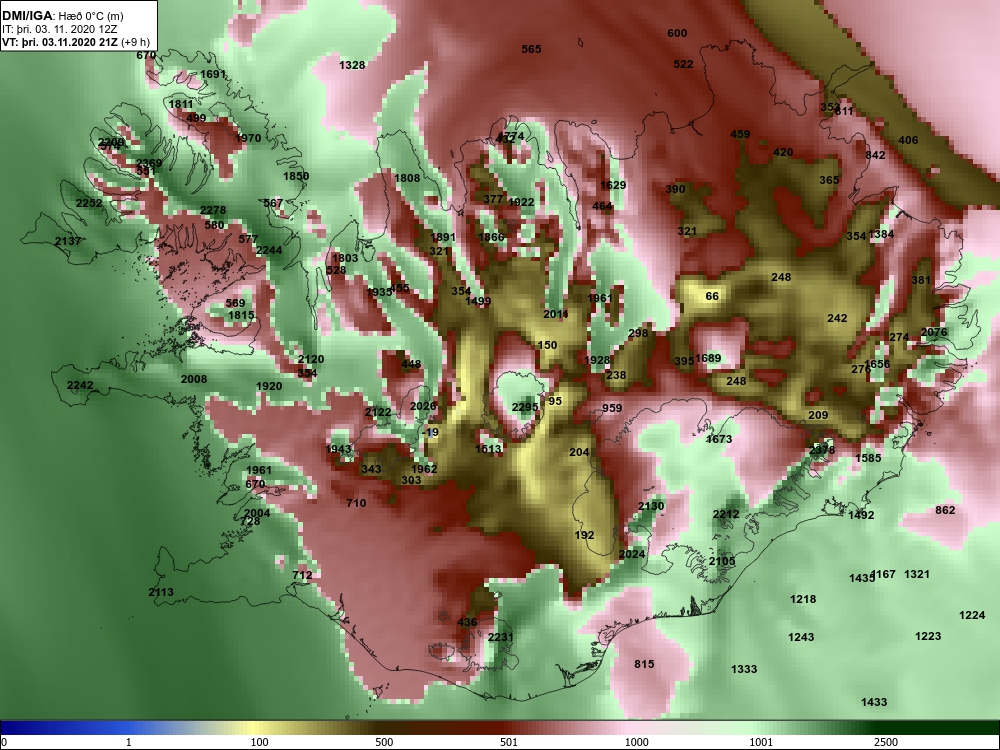Click the map value '192'

click(x=584, y=535)
